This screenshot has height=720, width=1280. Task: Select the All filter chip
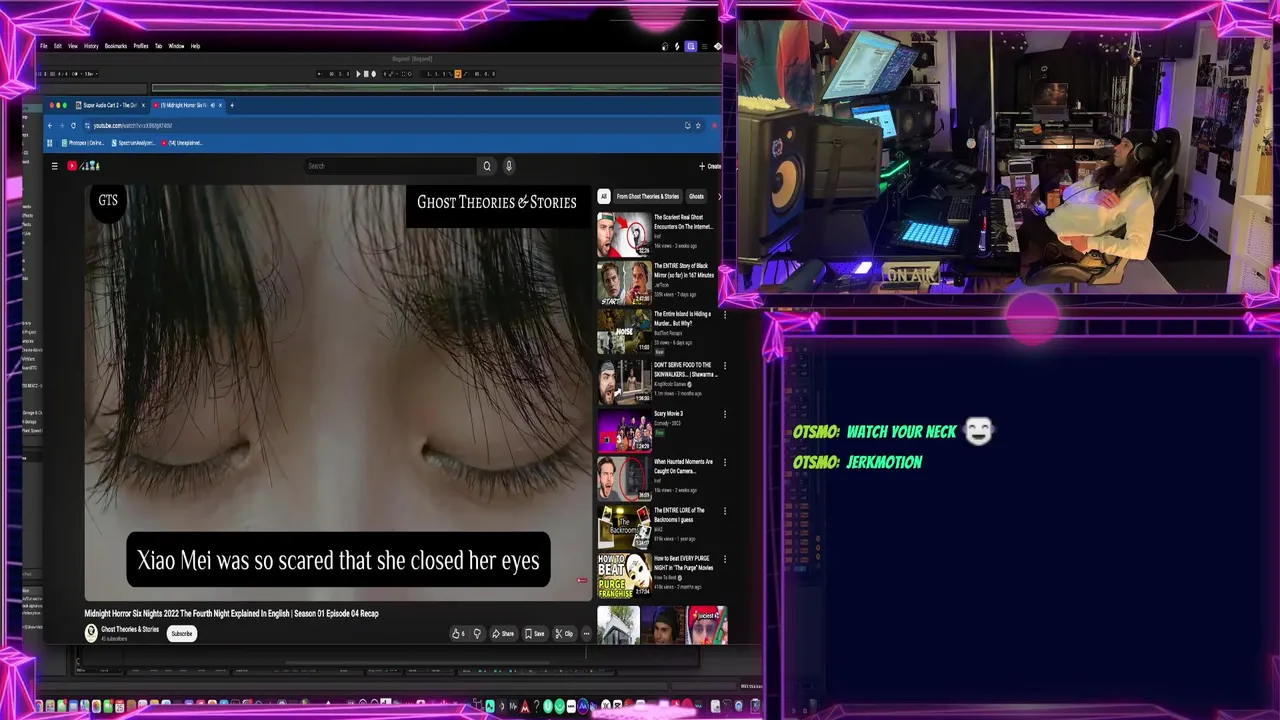(x=604, y=196)
